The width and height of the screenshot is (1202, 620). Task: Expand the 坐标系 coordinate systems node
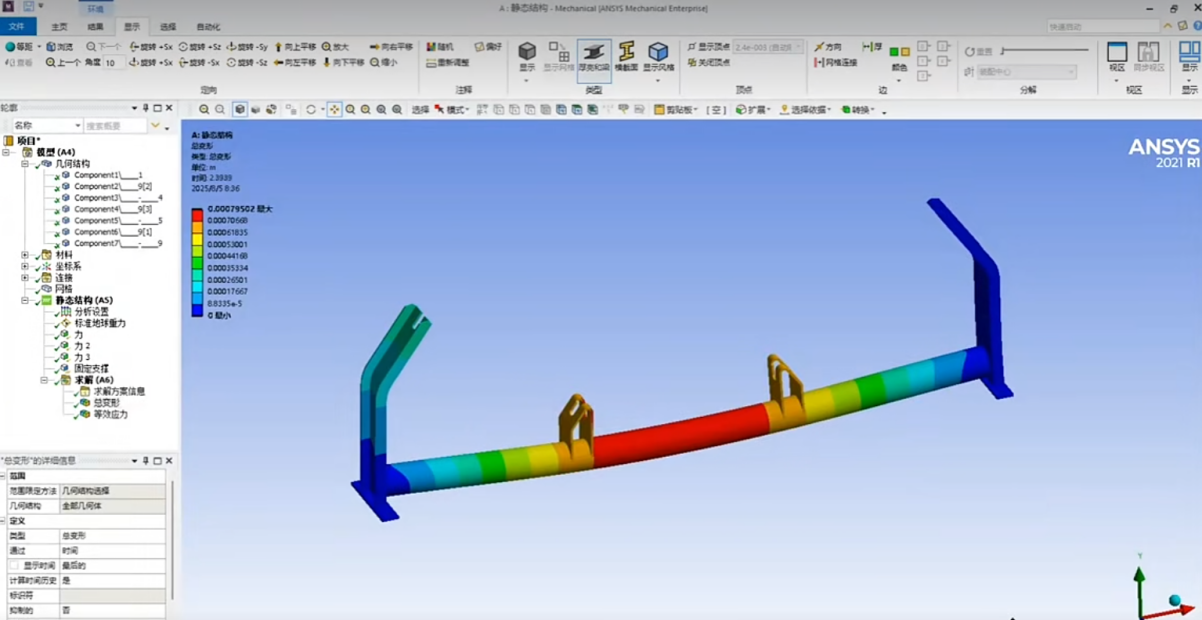[x=25, y=267]
